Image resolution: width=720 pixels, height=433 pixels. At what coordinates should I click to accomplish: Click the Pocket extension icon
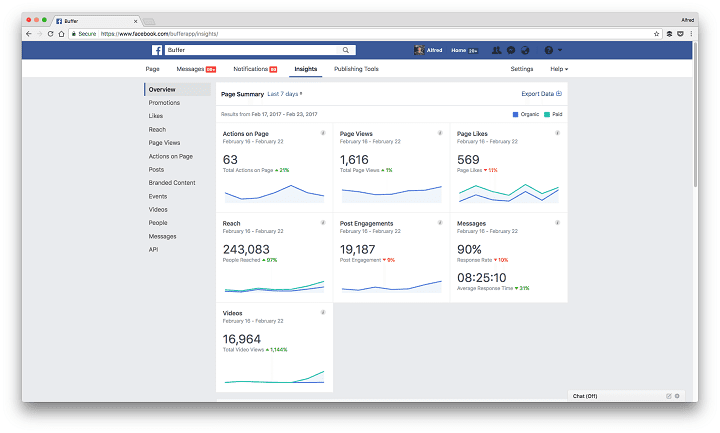[681, 34]
